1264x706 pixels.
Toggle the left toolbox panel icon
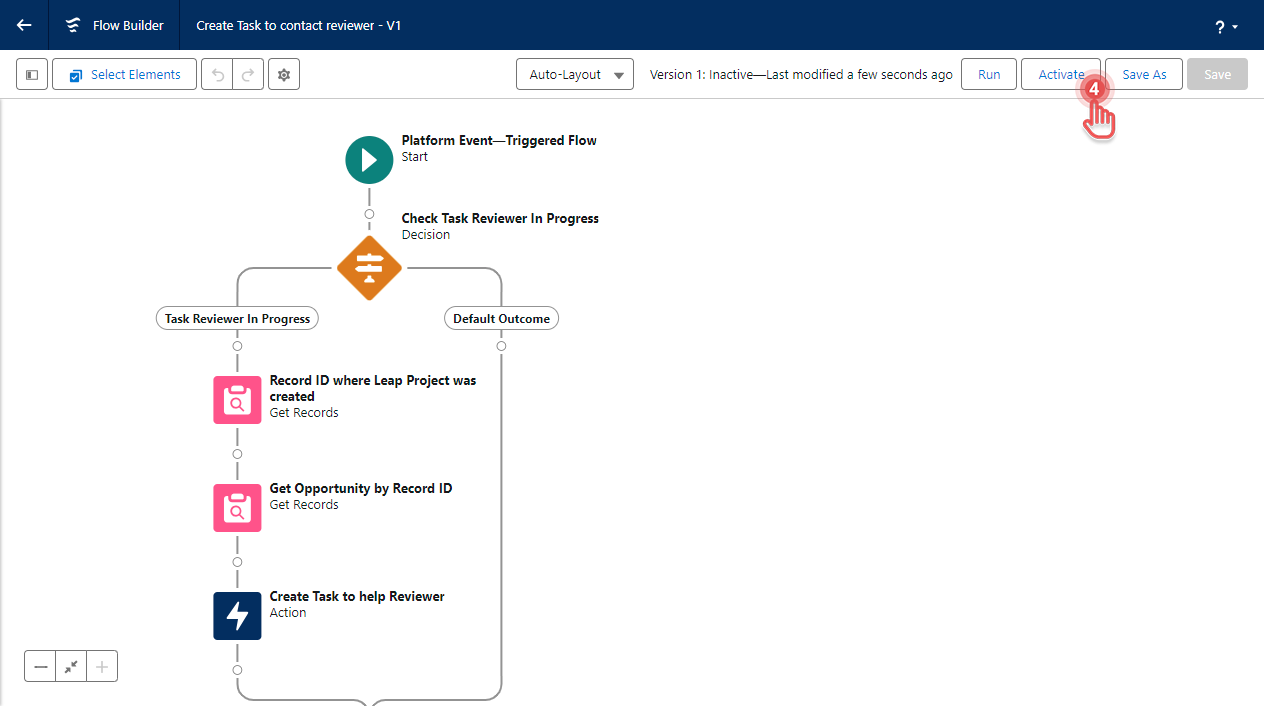point(32,75)
